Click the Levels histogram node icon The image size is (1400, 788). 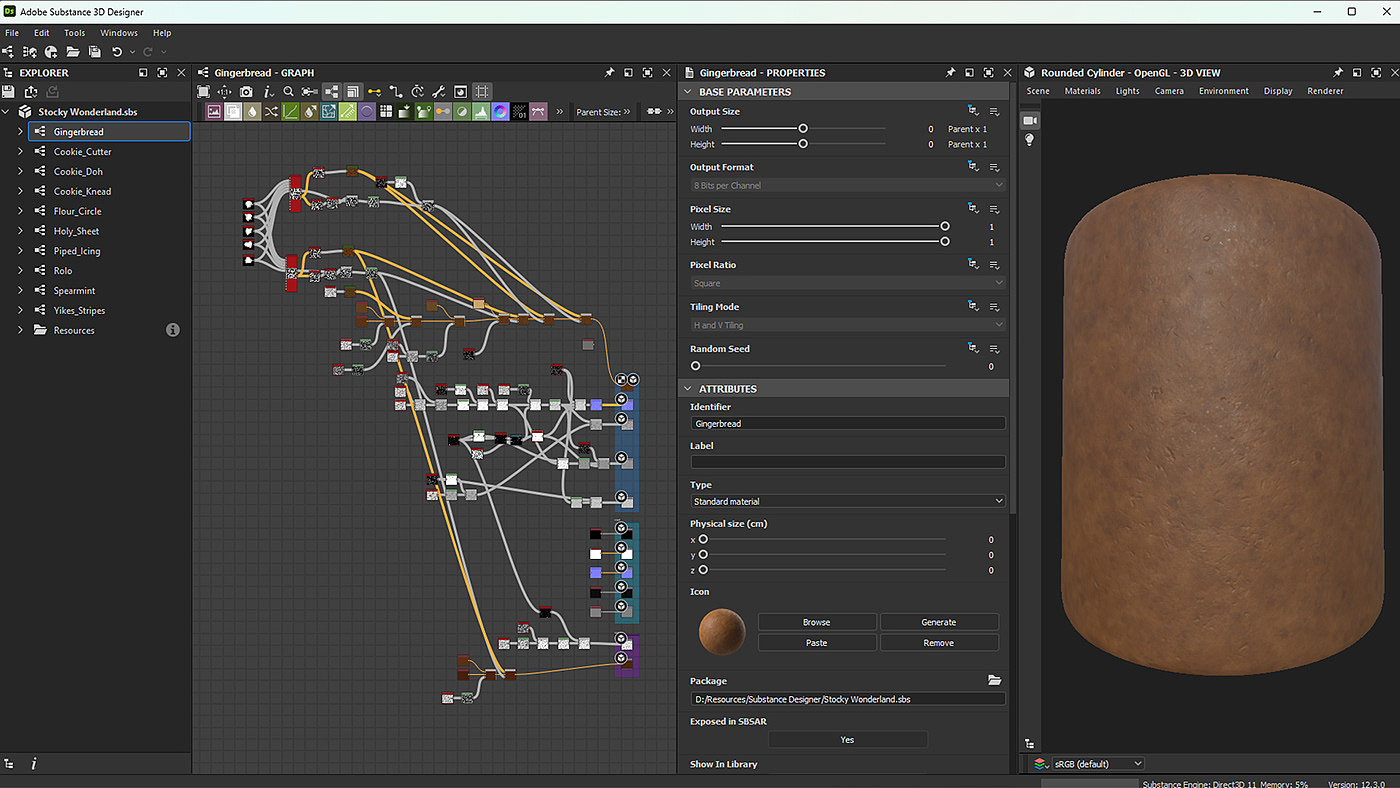(x=481, y=112)
